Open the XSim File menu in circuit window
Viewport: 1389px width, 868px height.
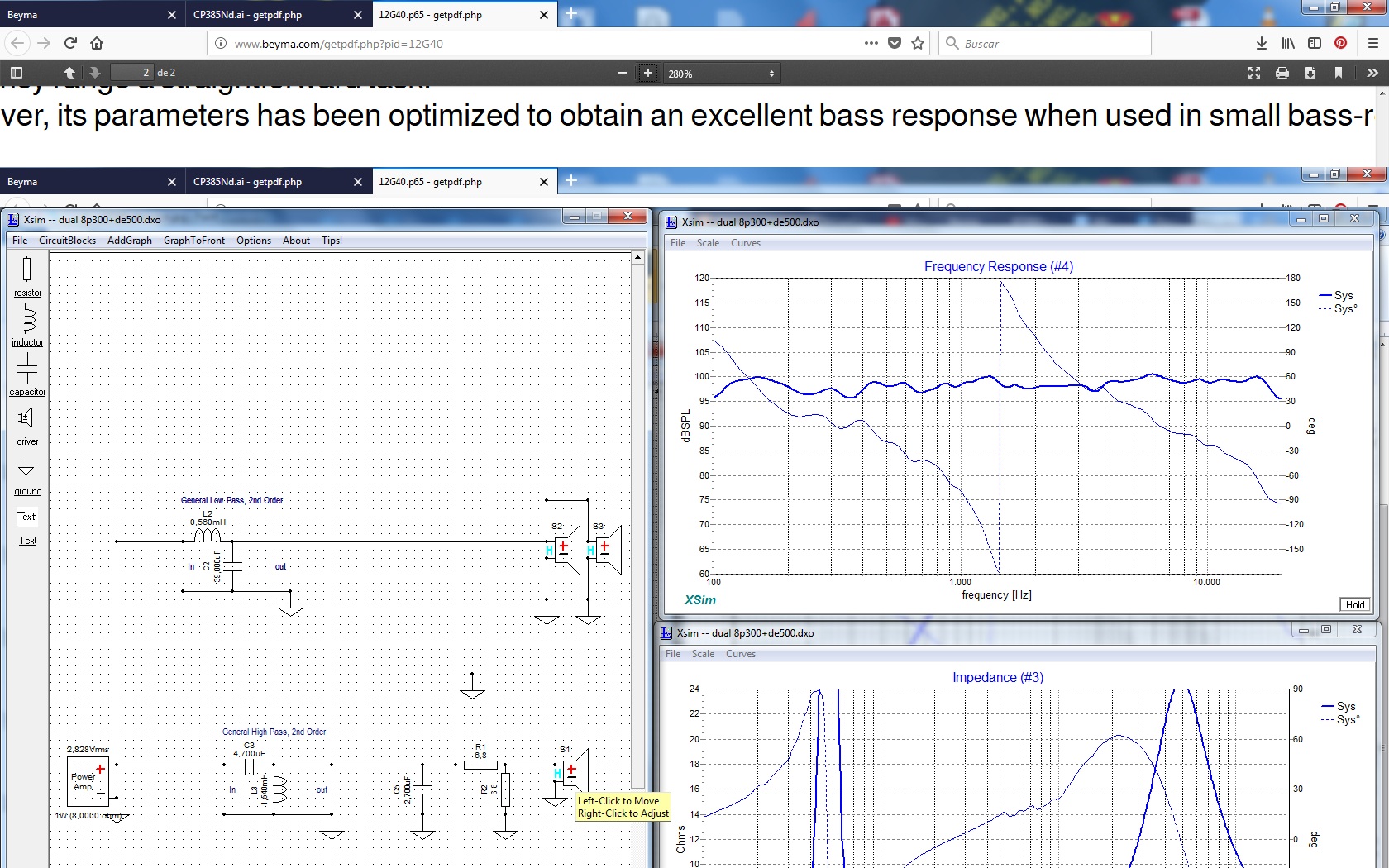coord(20,241)
